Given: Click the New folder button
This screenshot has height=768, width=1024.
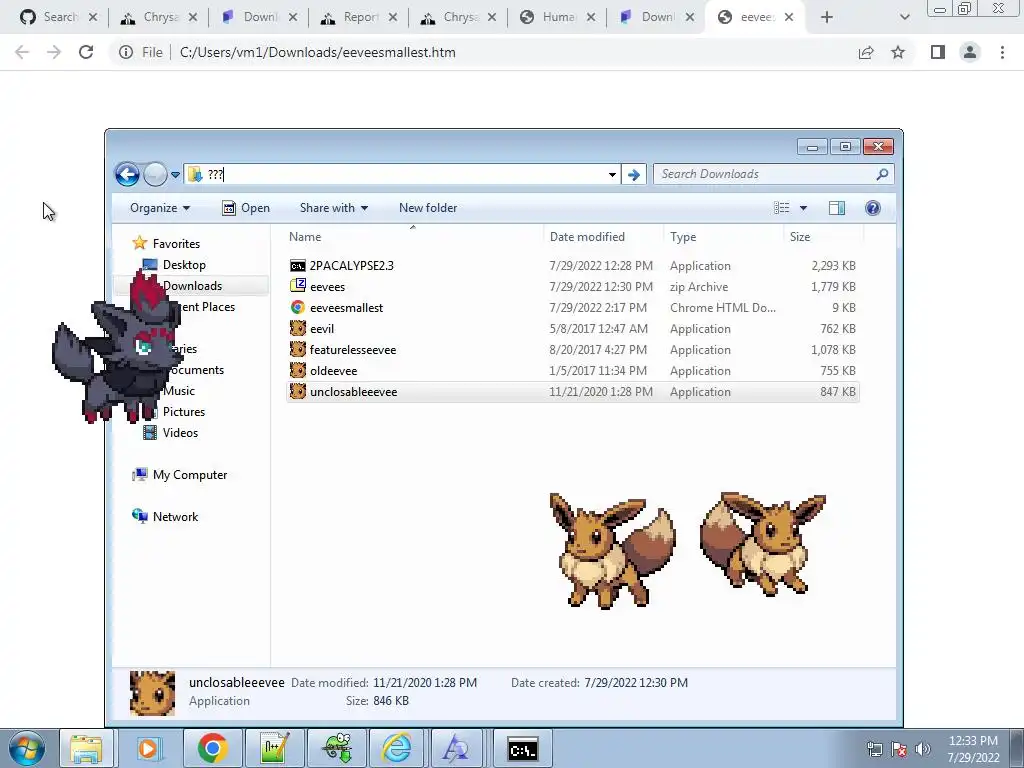Looking at the screenshot, I should tap(428, 208).
